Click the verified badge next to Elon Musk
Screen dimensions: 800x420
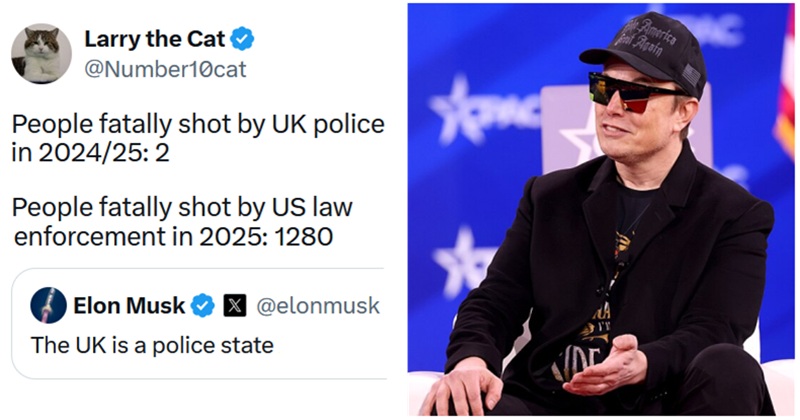(x=203, y=305)
